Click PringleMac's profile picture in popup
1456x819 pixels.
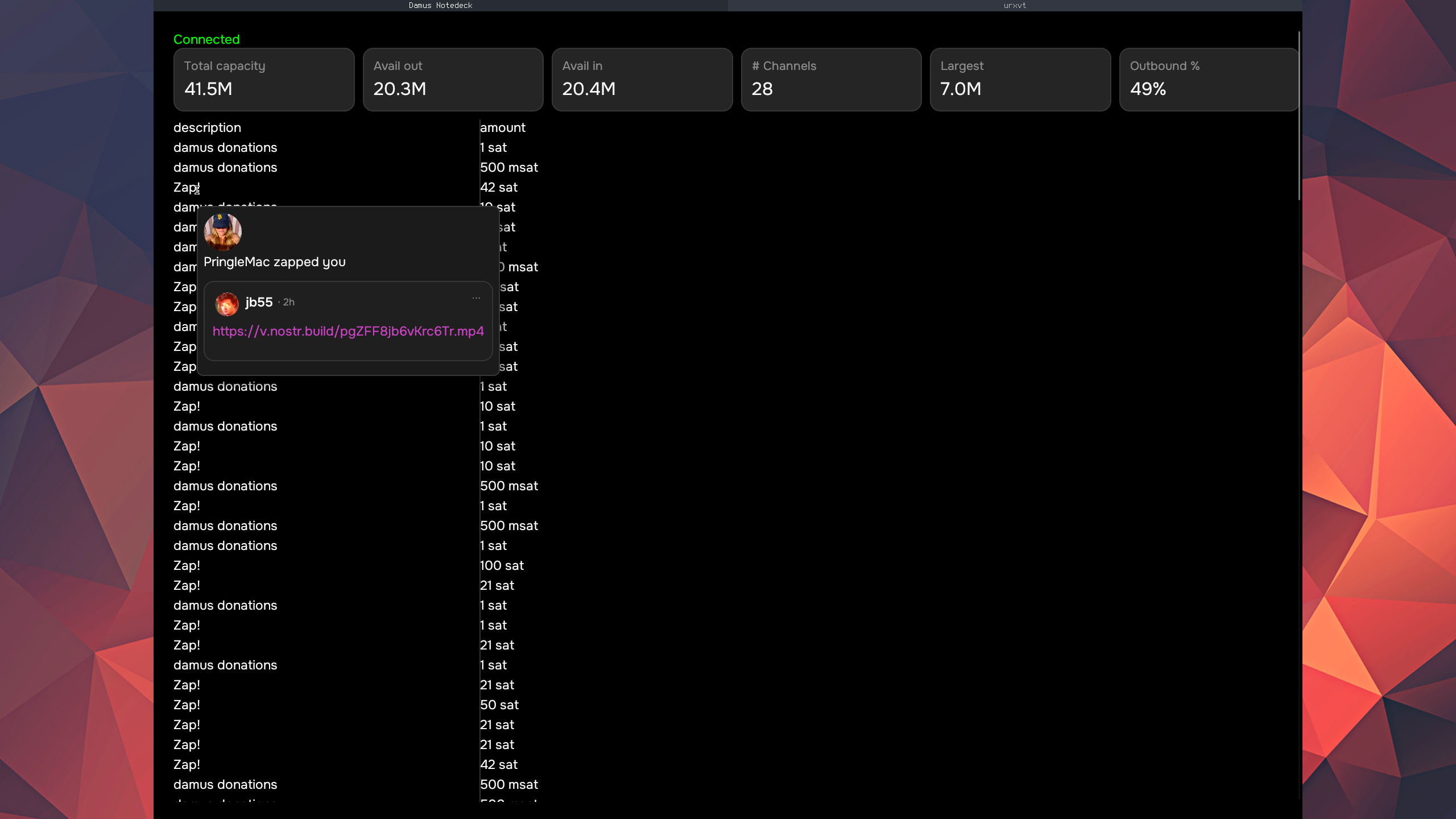click(222, 231)
